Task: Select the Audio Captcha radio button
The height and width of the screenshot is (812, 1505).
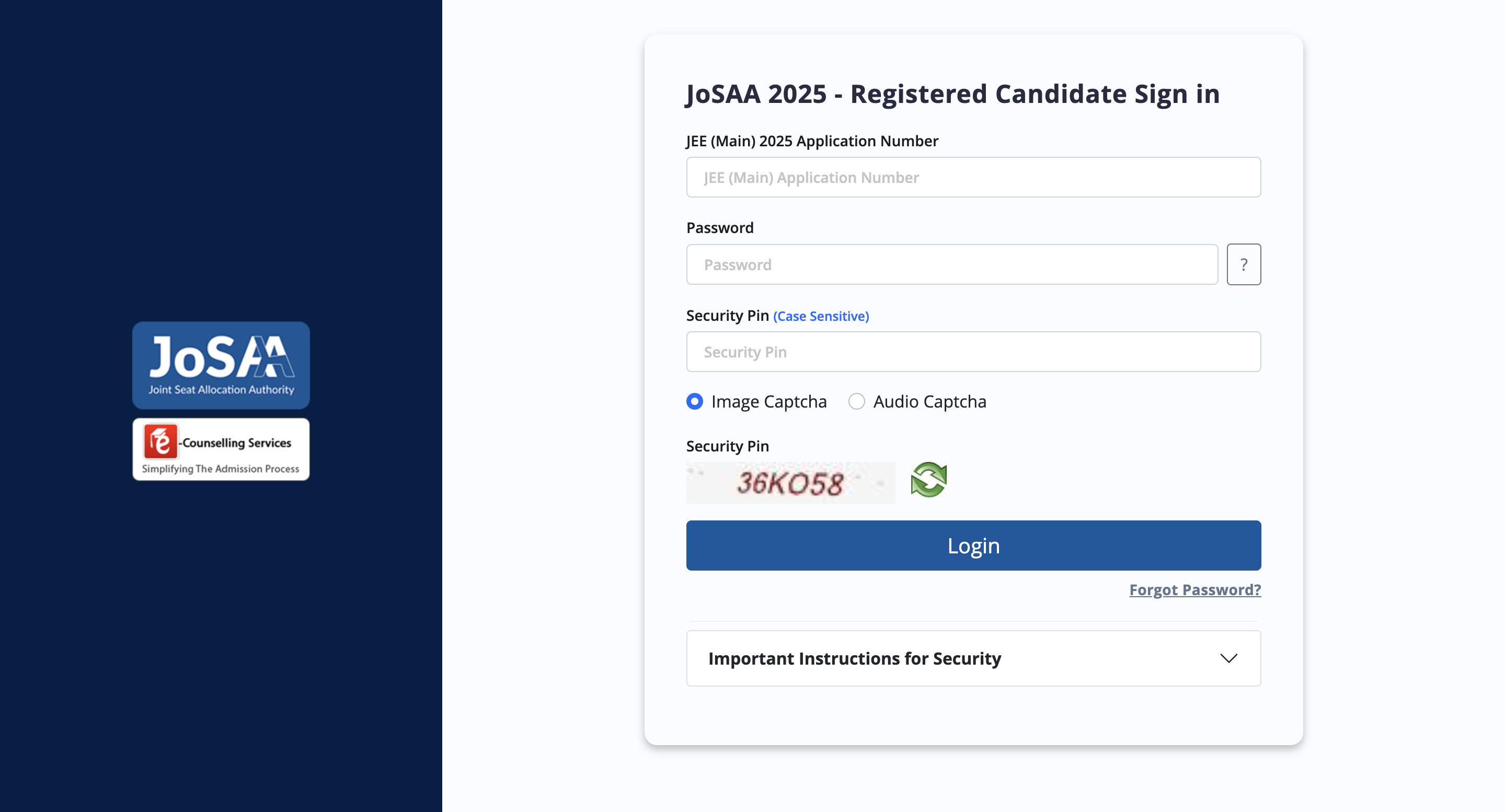Action: coord(856,402)
